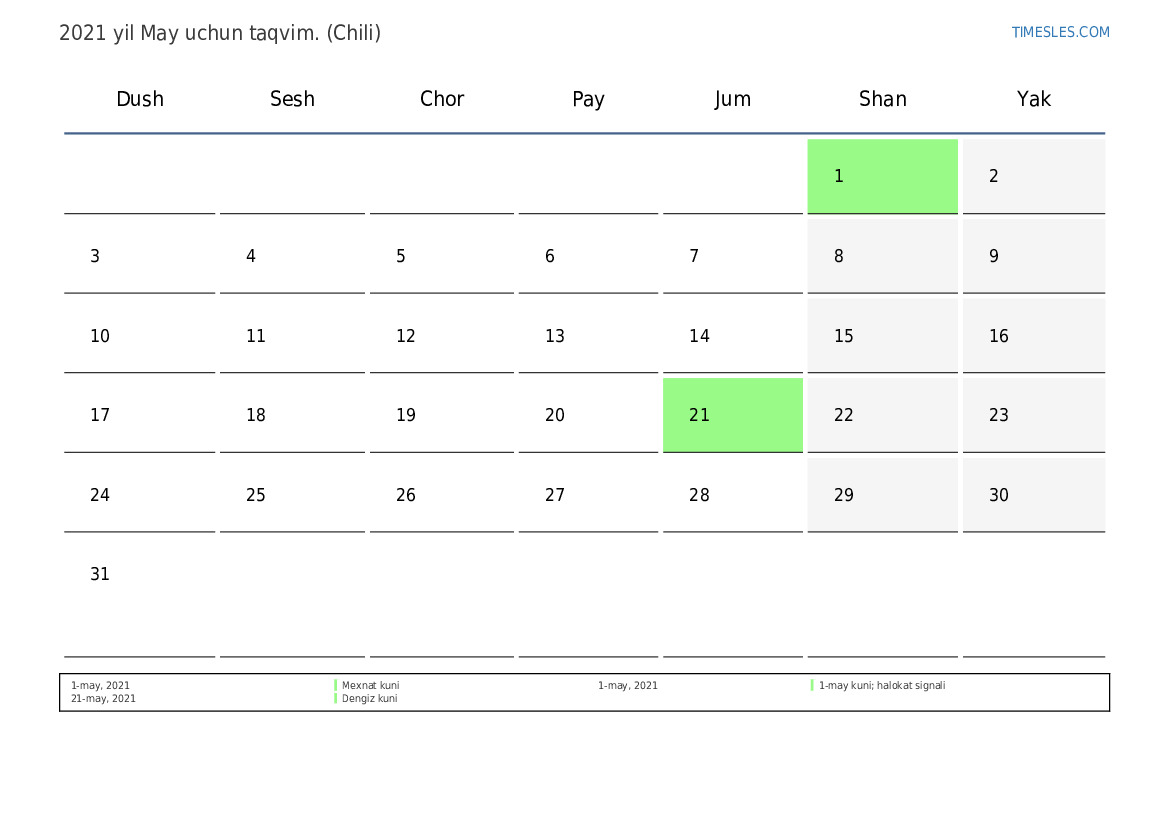Click the Yak weekday column header
The image size is (1169, 827).
[1034, 99]
